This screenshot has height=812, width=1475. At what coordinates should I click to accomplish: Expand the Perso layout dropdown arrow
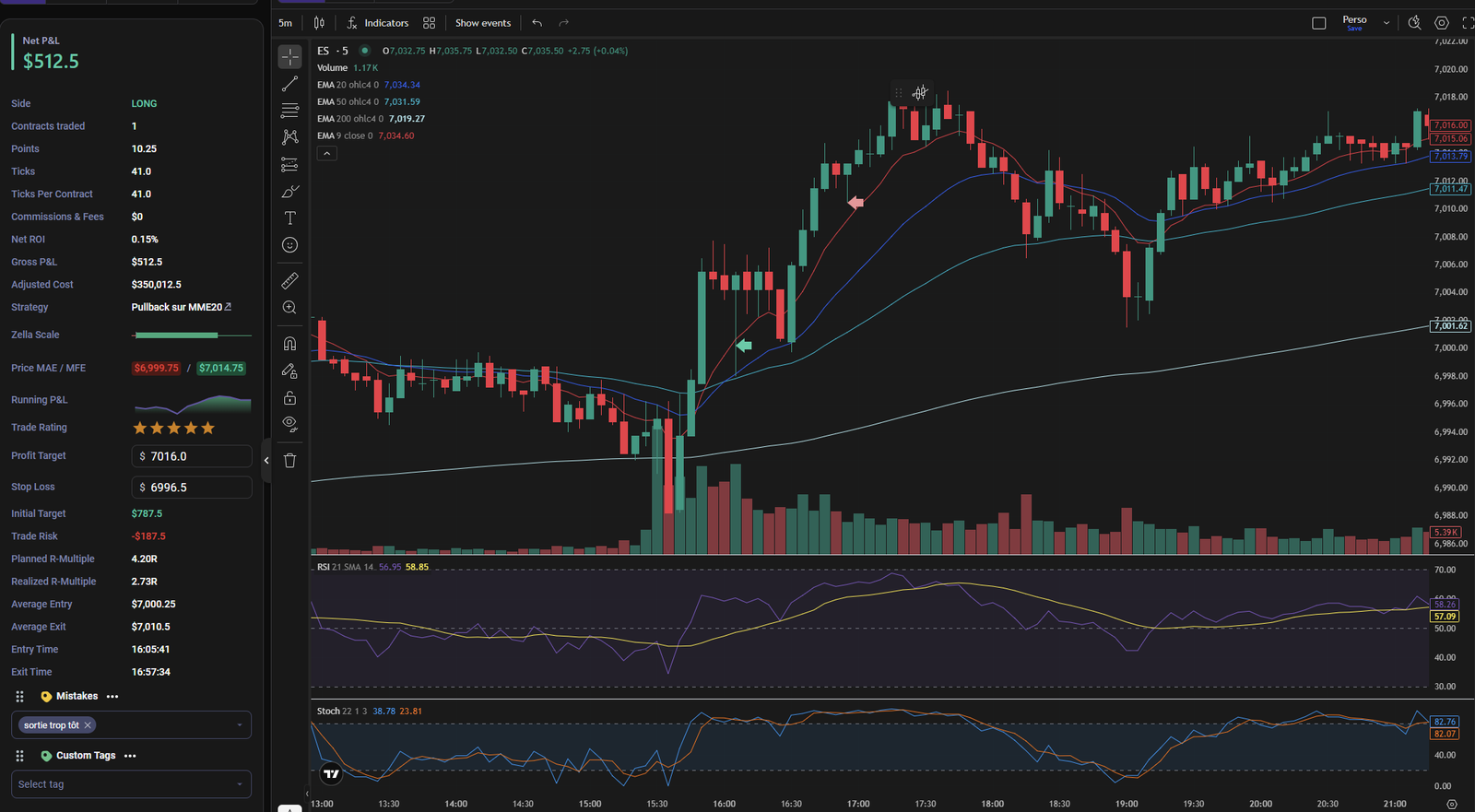(1386, 23)
